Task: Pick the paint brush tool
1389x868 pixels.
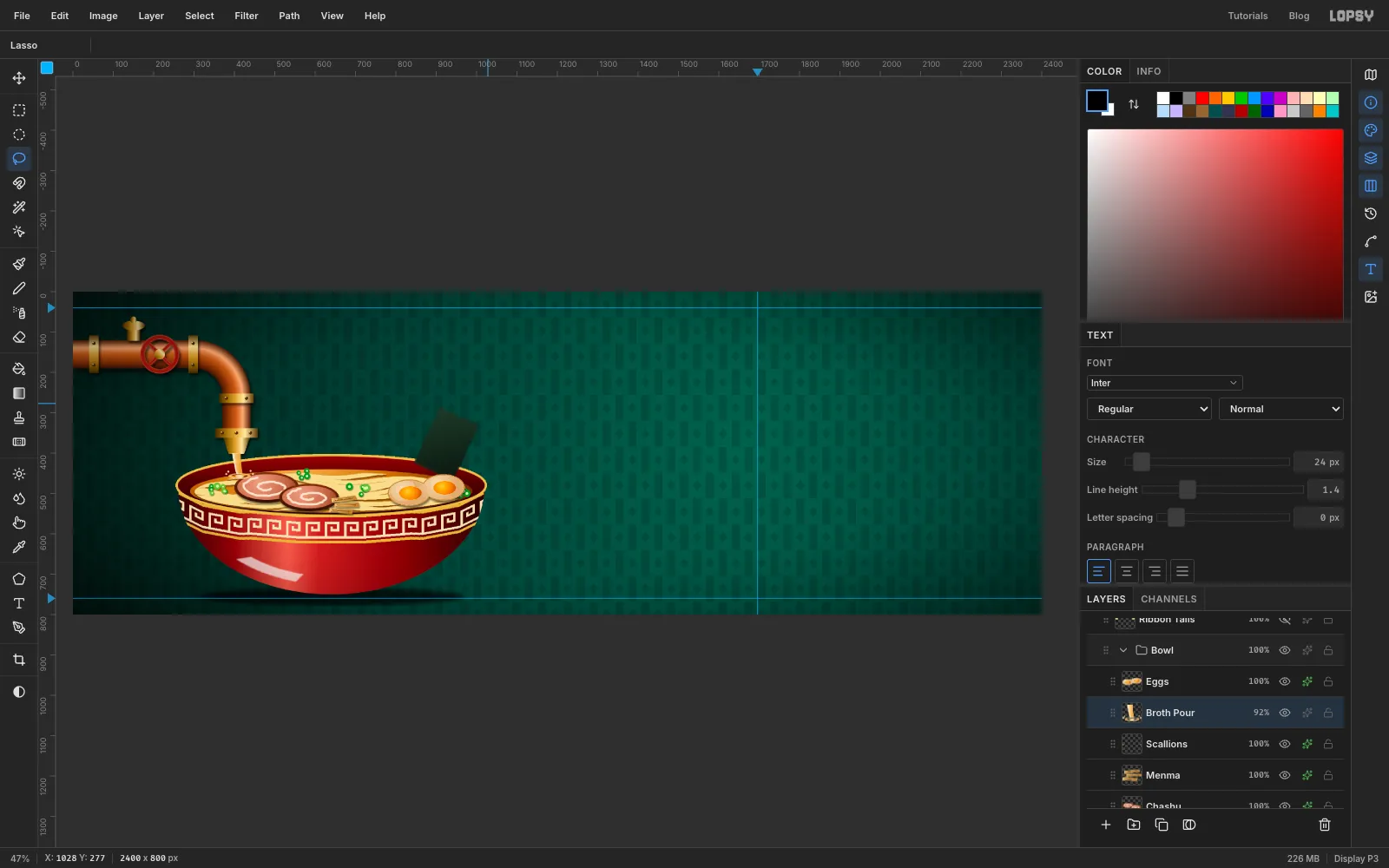Action: tap(19, 264)
